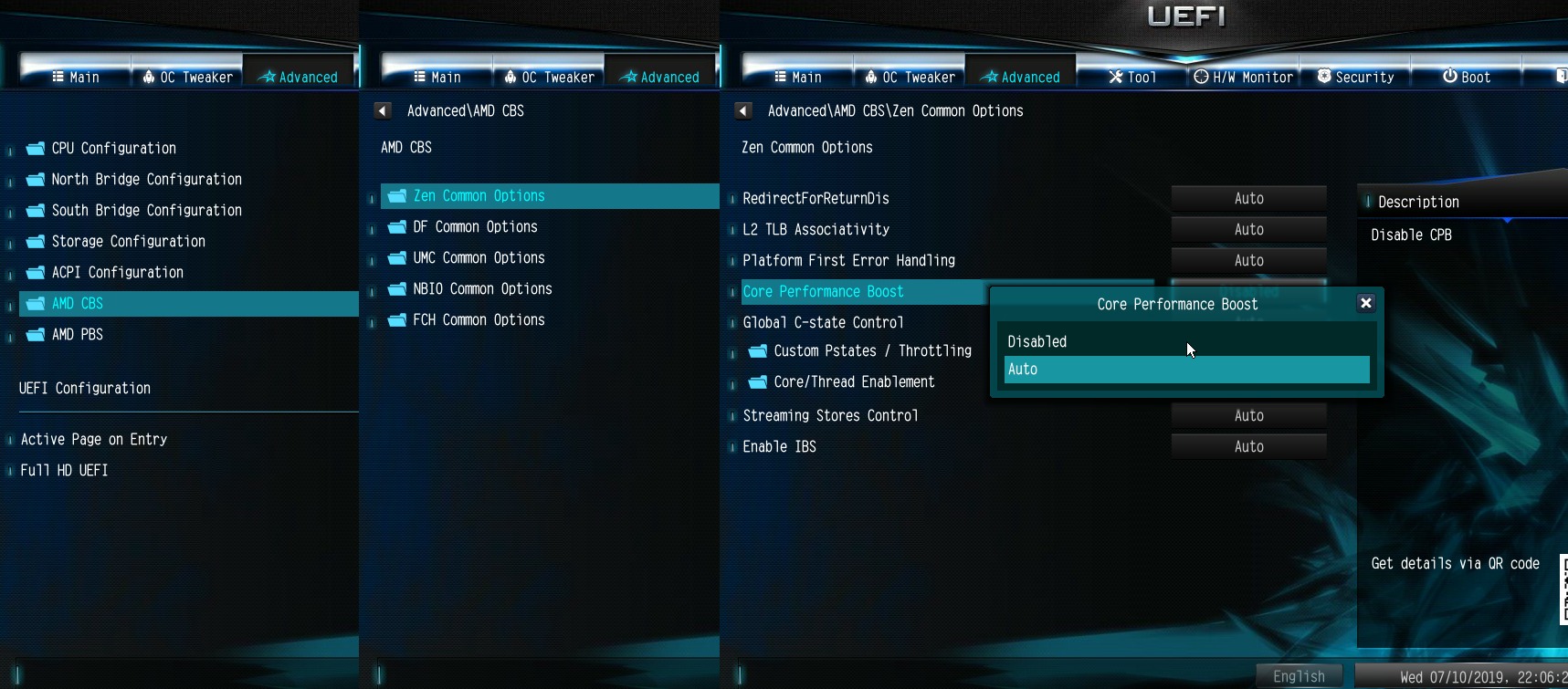
Task: Close the Core Performance Boost popup
Action: click(1366, 303)
